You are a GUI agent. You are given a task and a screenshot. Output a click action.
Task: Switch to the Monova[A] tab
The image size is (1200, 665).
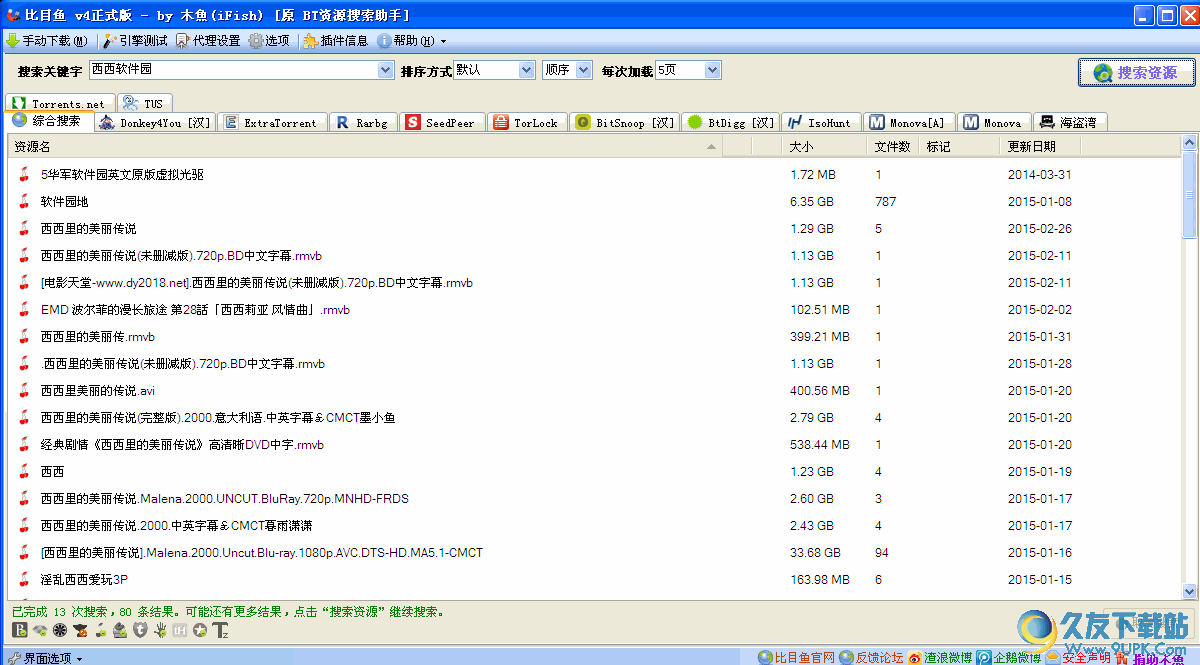[908, 122]
